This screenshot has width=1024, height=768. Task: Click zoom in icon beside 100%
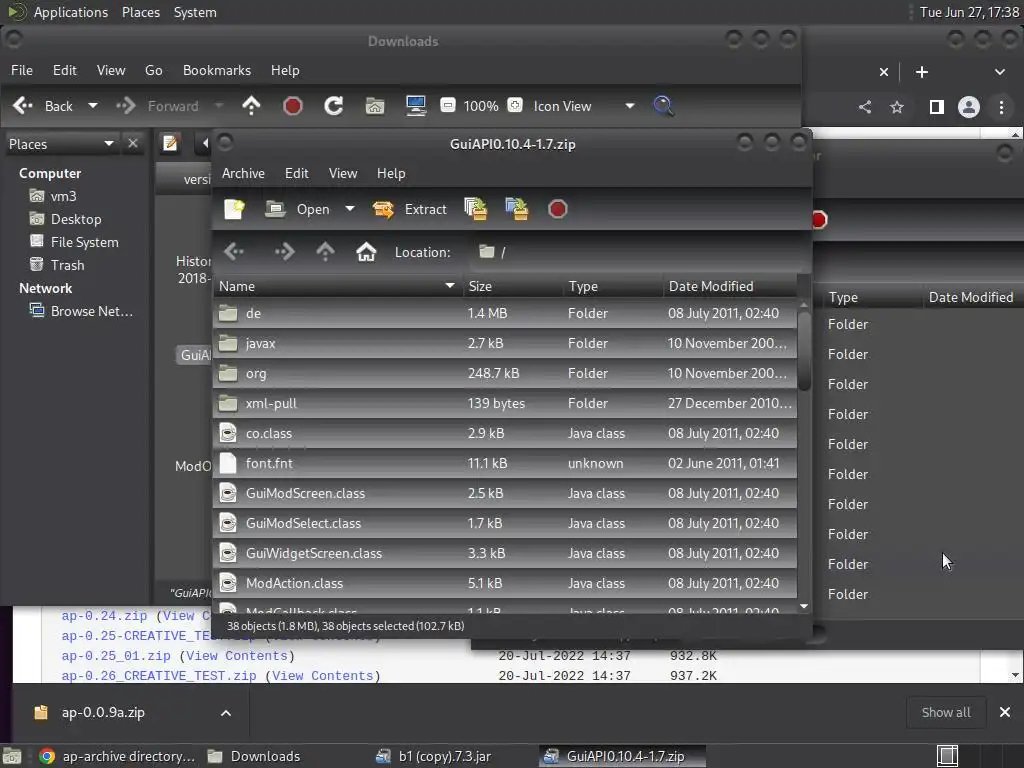[x=515, y=105]
